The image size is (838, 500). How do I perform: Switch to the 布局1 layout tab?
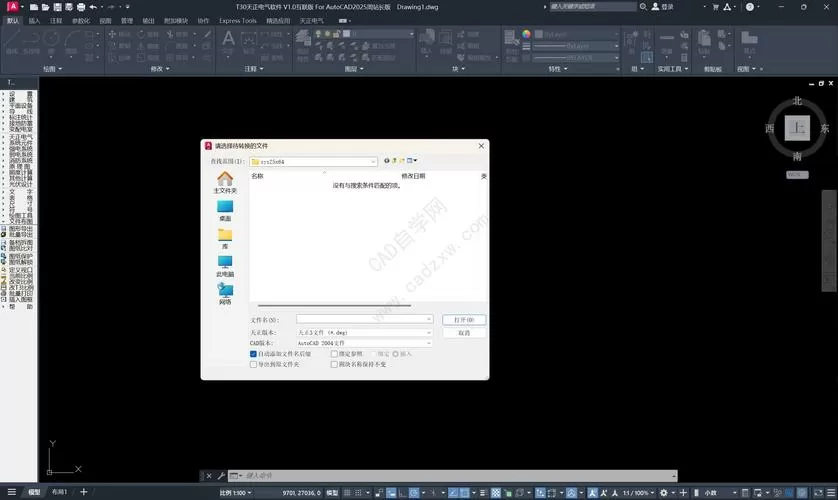coord(59,492)
